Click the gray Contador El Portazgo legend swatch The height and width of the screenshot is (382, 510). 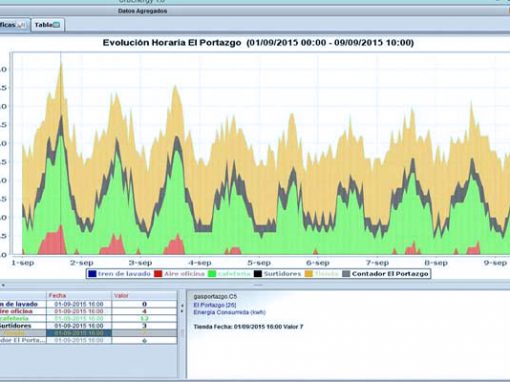[346, 274]
